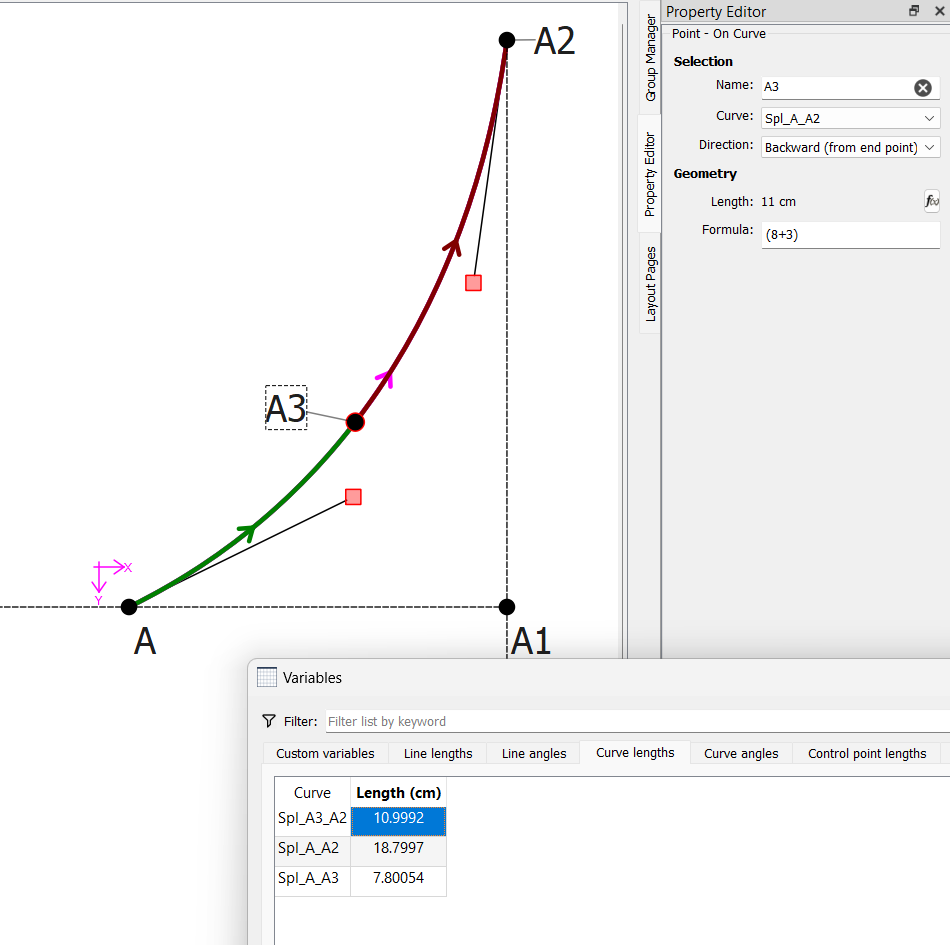Viewport: 950px width, 945px height.
Task: Open the formula editor fx button
Action: click(x=931, y=202)
